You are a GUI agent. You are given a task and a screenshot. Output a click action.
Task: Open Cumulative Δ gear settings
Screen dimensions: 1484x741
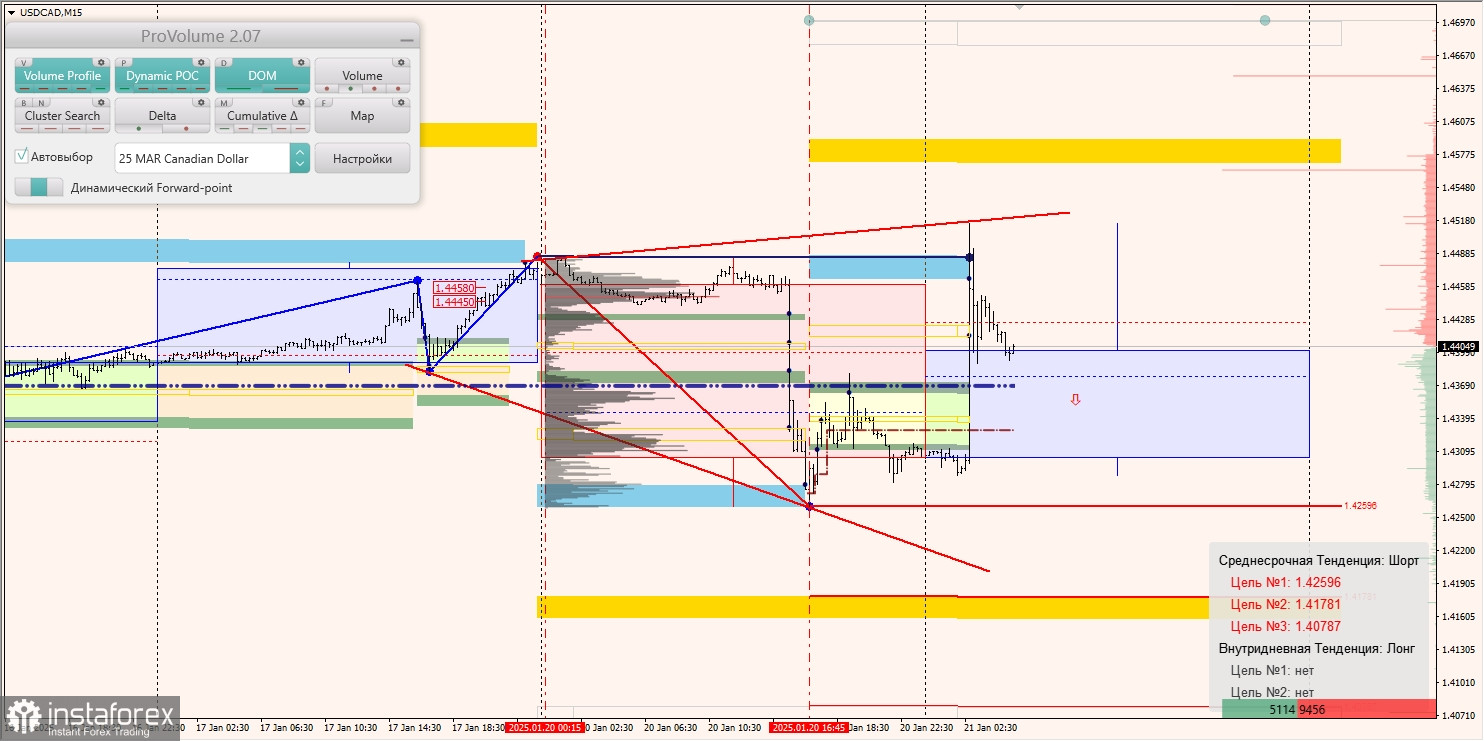pyautogui.click(x=301, y=102)
